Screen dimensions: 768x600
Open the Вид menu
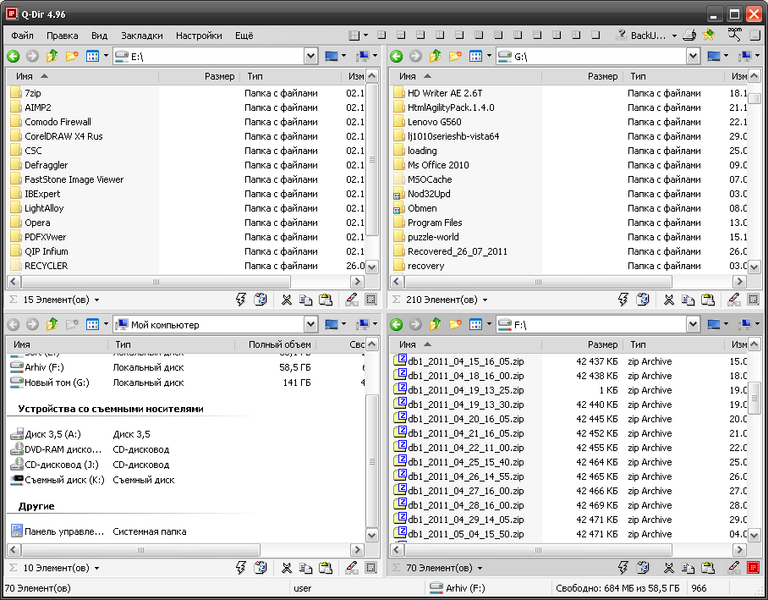coord(99,36)
